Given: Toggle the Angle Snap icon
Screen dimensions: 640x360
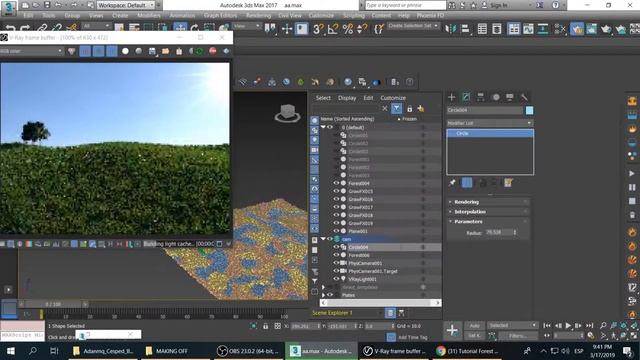Looking at the screenshot, I should [333, 29].
